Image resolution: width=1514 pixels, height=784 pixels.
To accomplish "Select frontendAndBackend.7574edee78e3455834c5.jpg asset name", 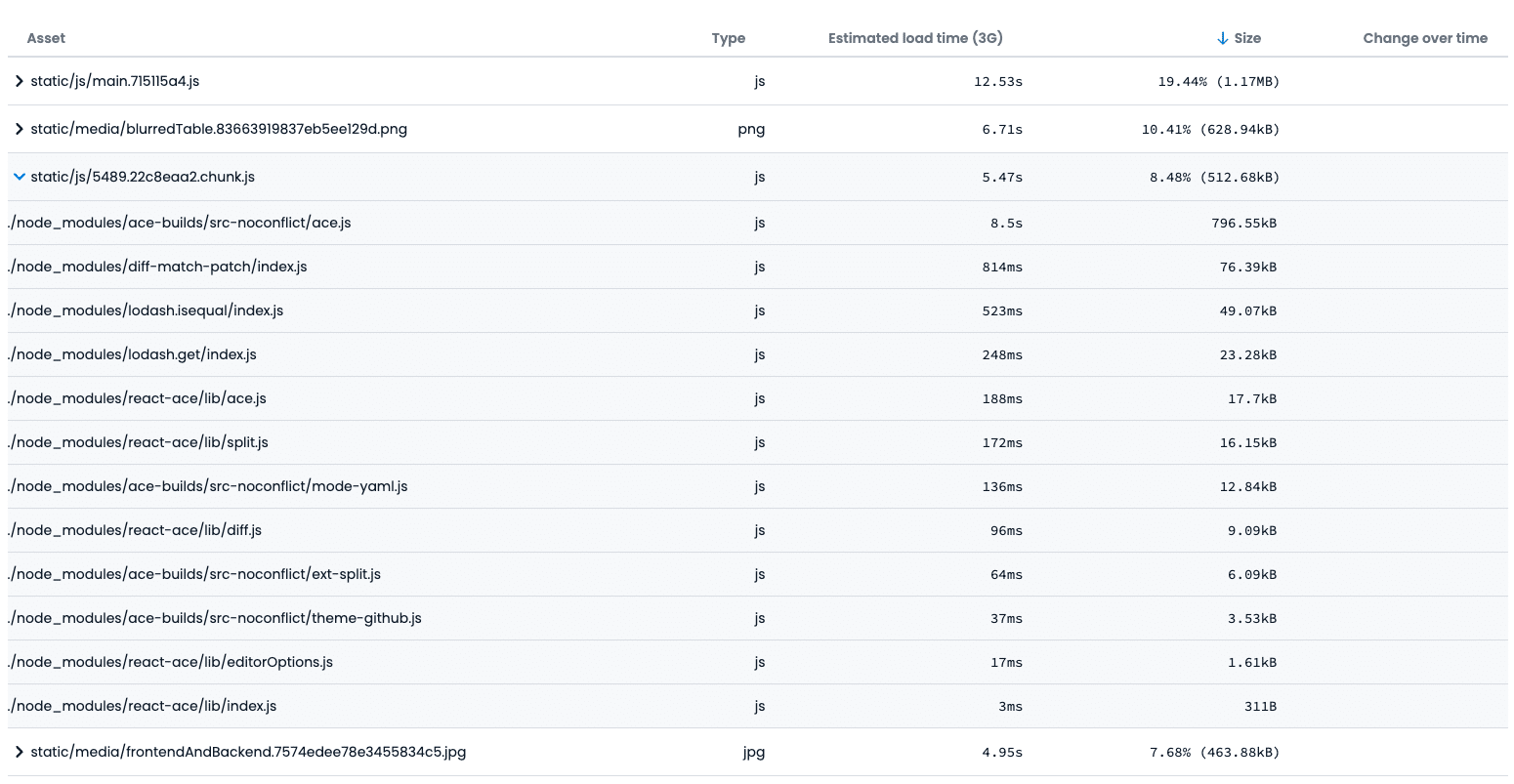I will [248, 752].
